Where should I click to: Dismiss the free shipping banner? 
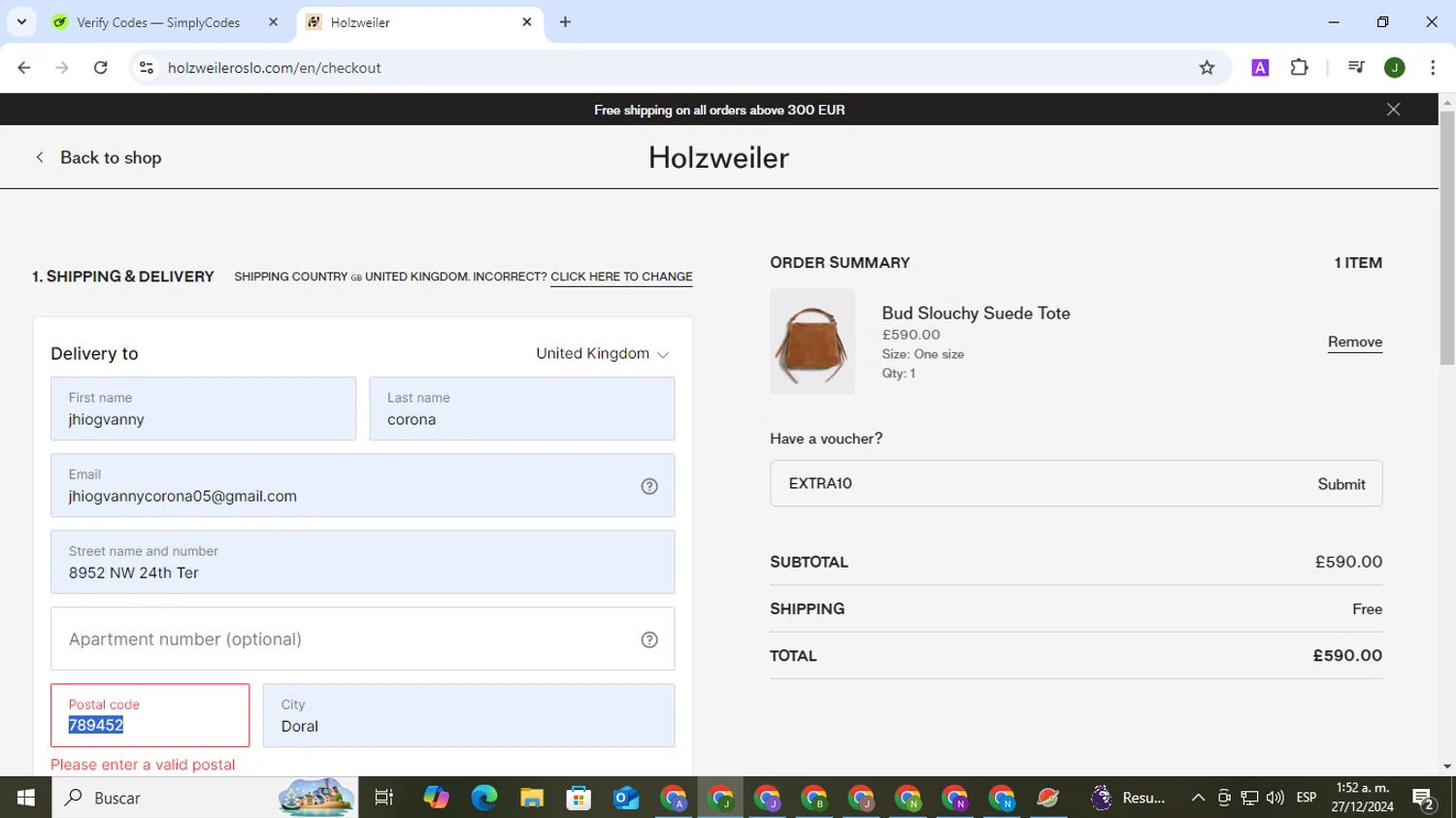pyautogui.click(x=1393, y=110)
